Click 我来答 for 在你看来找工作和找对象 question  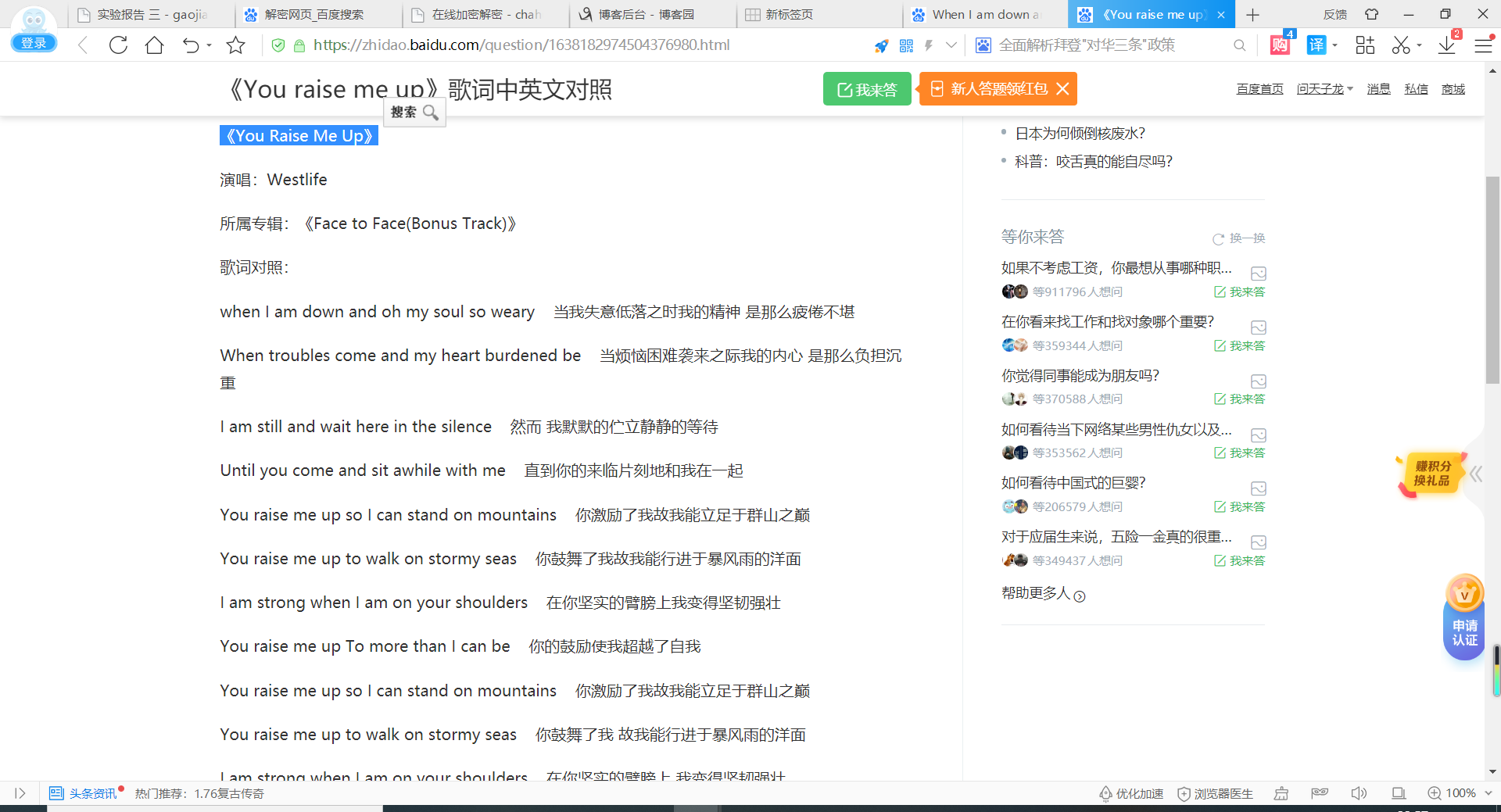(x=1239, y=345)
